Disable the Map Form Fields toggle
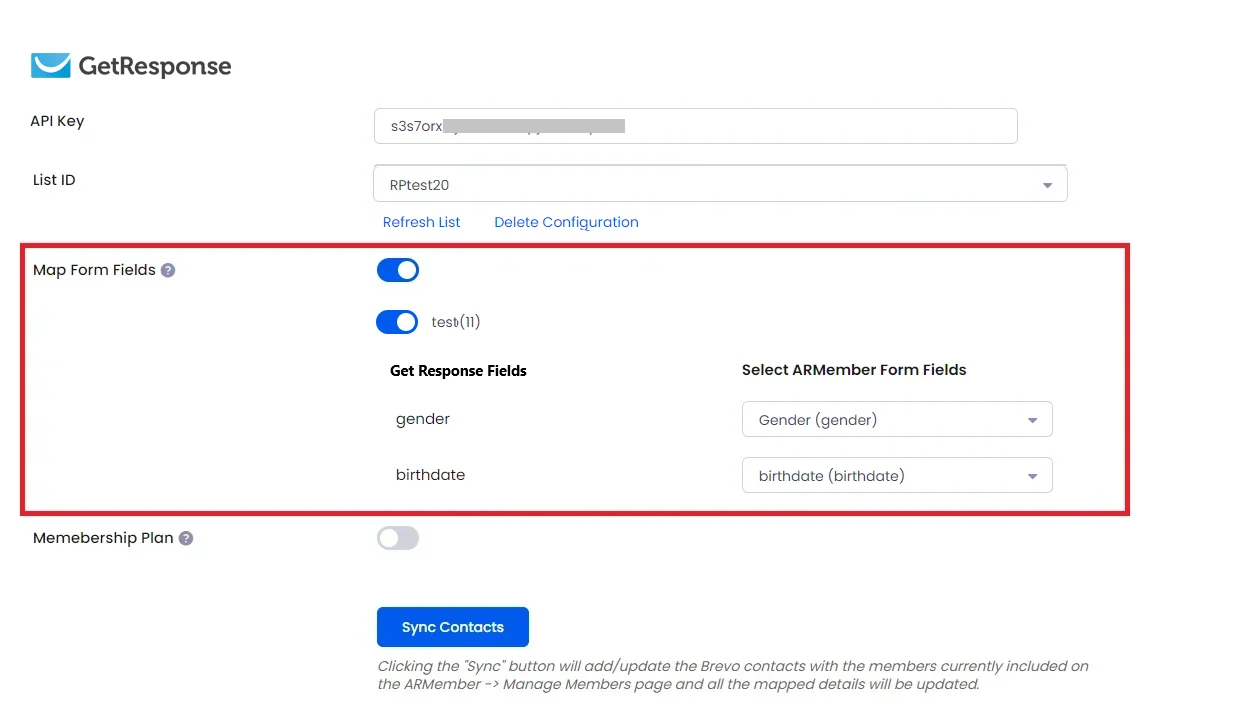 pos(398,270)
